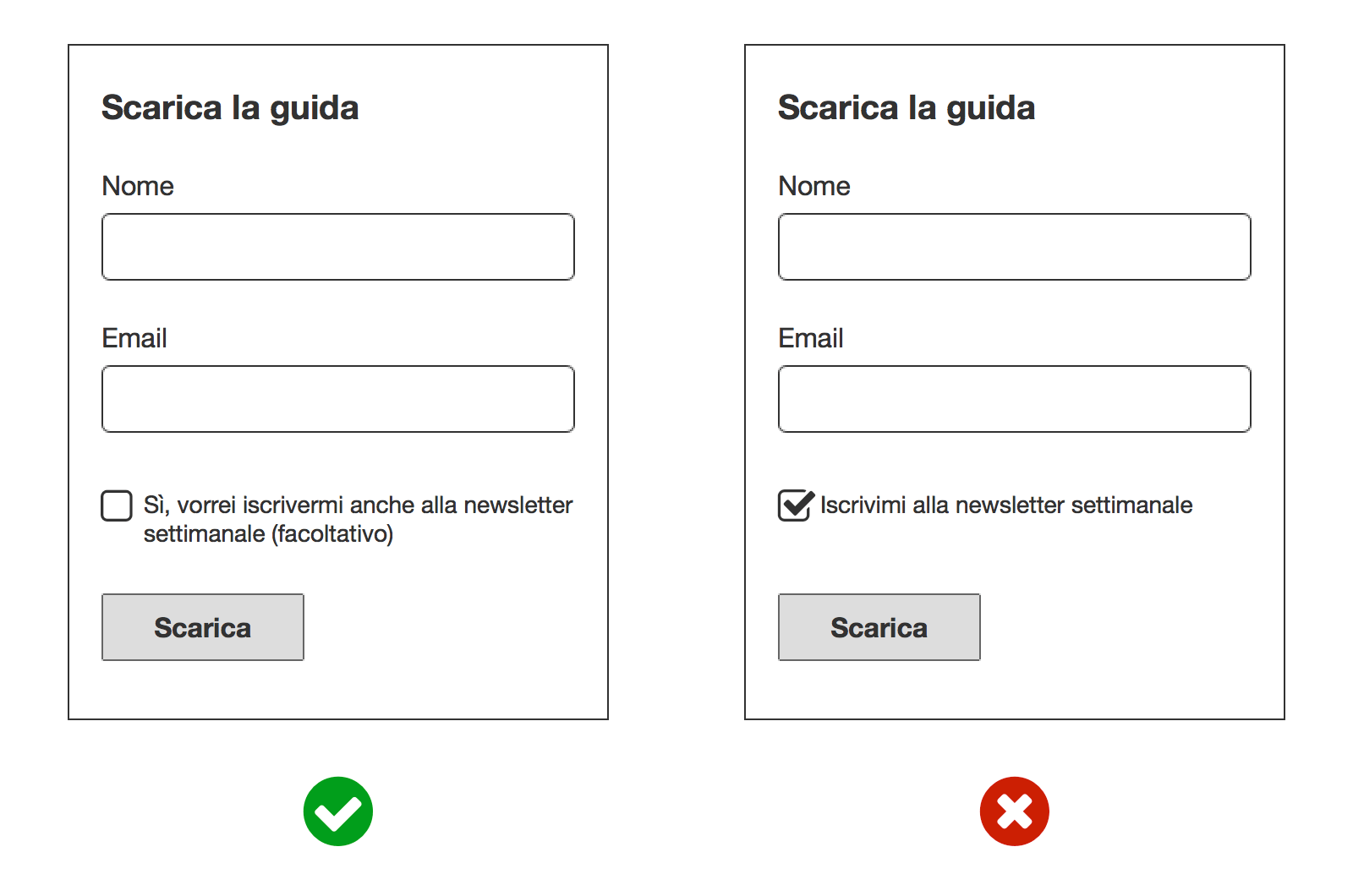Viewport: 1353px width, 896px height.
Task: Click the 'Scarica la guida' heading in left form
Action: 230,108
